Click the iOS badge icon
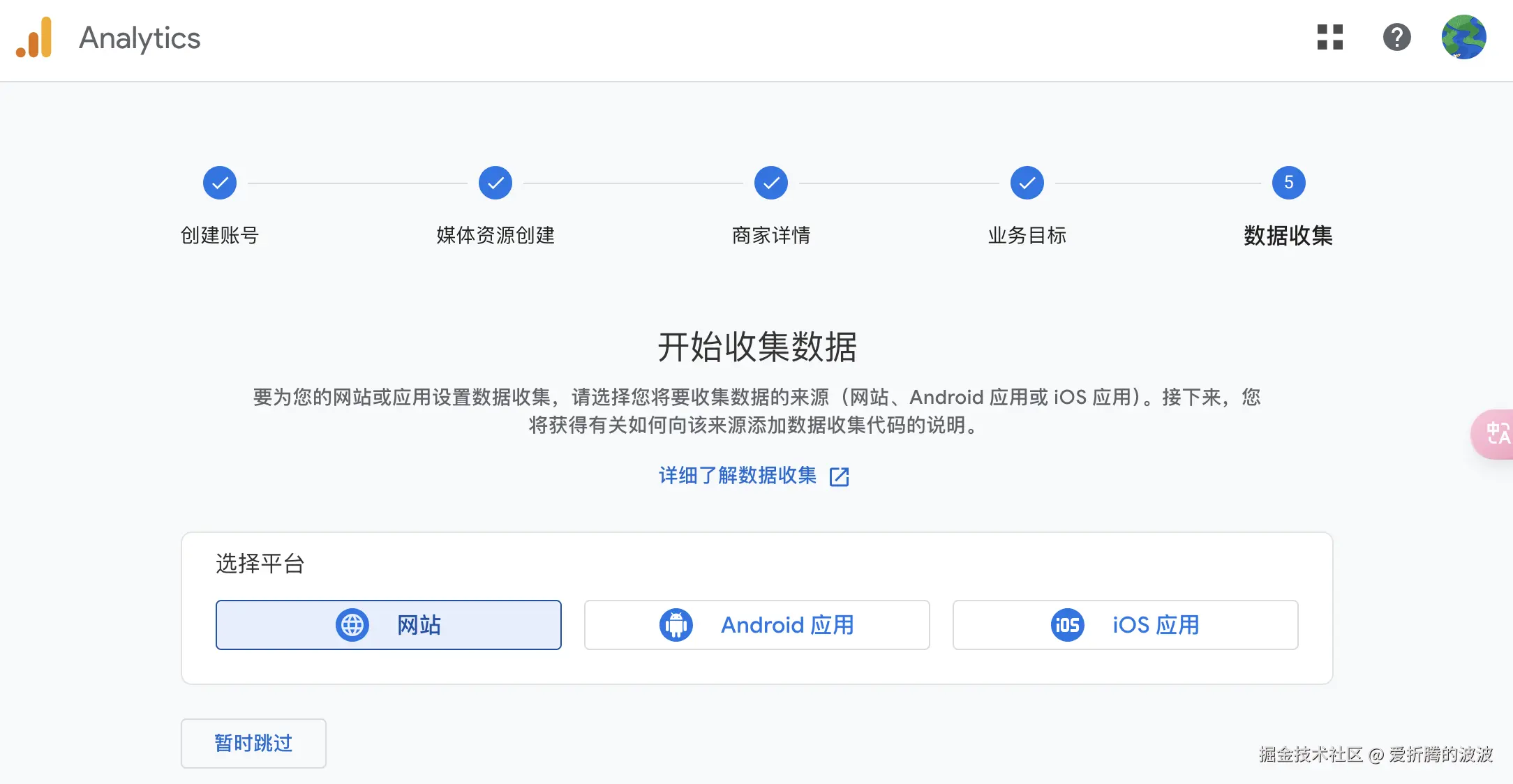The width and height of the screenshot is (1513, 784). [1068, 625]
